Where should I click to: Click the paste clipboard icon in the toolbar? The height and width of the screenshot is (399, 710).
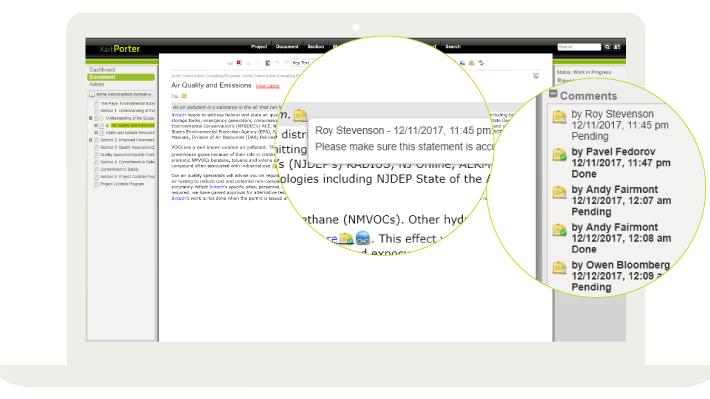tap(268, 63)
